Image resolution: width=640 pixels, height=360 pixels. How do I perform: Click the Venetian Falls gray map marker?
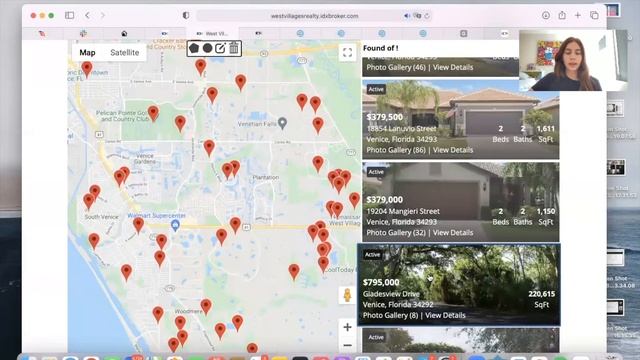pyautogui.click(x=282, y=122)
